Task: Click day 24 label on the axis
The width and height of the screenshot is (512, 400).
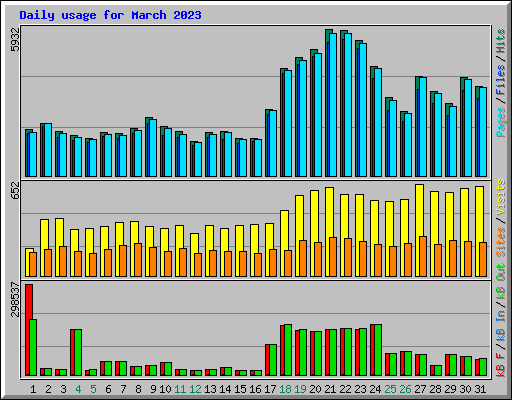Action: pos(375,389)
